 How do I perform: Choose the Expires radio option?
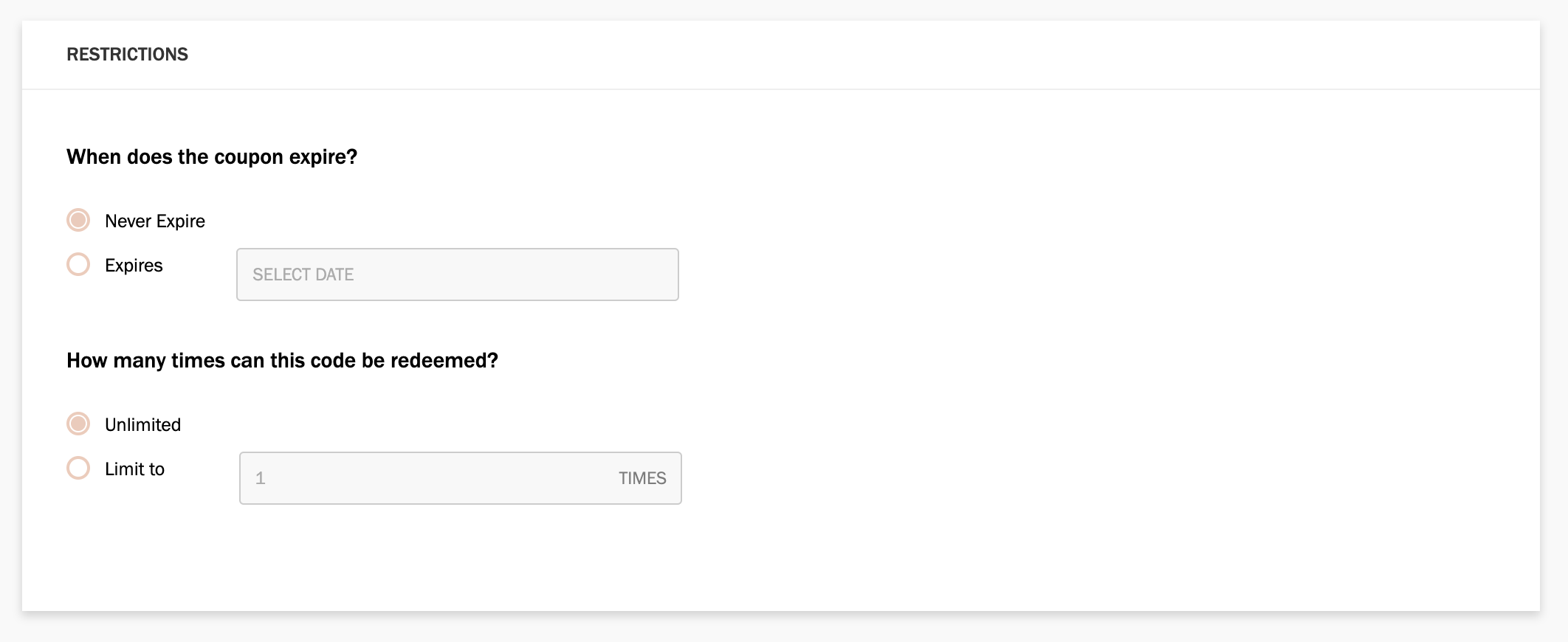point(78,264)
